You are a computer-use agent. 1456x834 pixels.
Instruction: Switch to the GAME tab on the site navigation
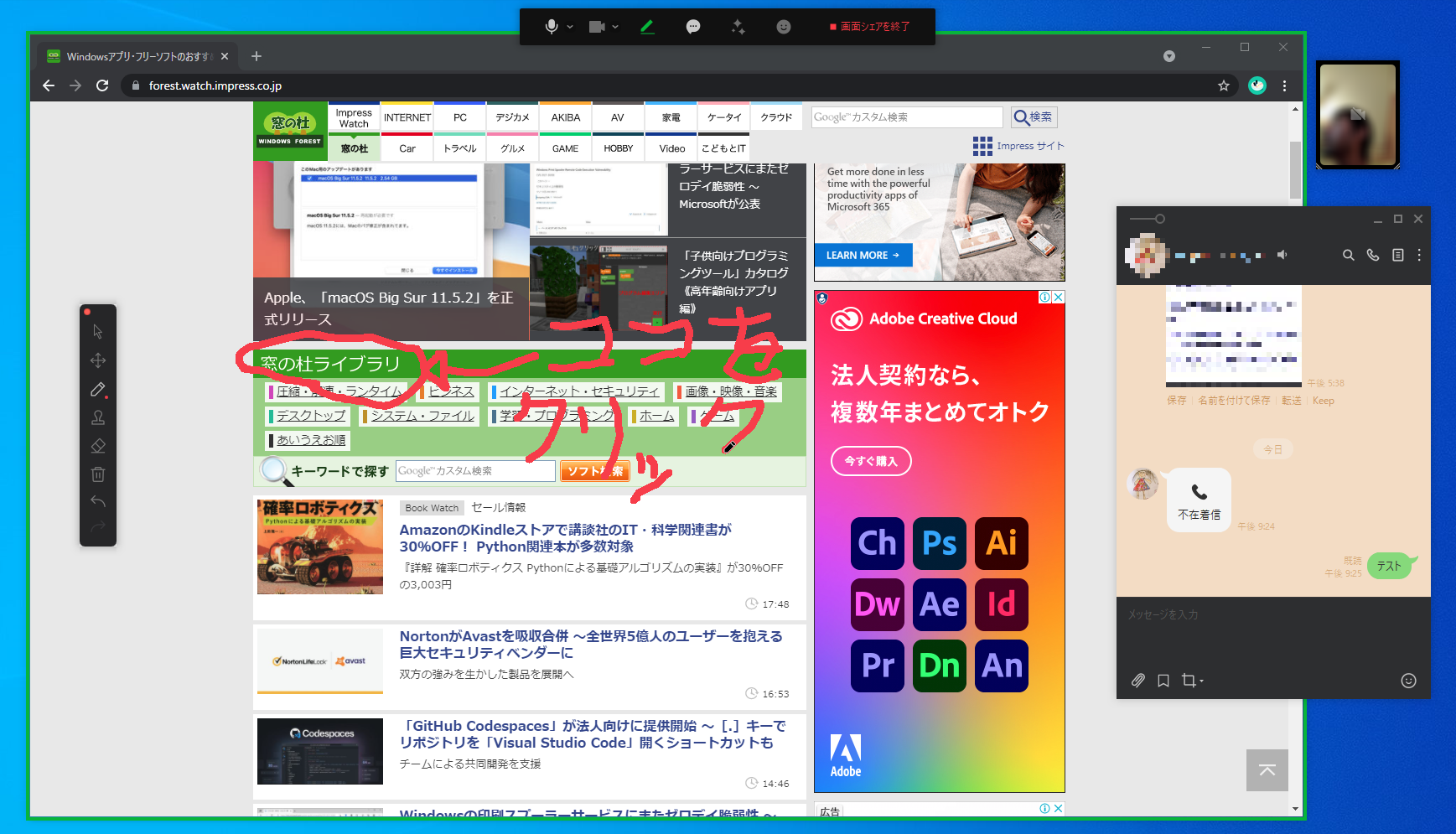[x=565, y=148]
